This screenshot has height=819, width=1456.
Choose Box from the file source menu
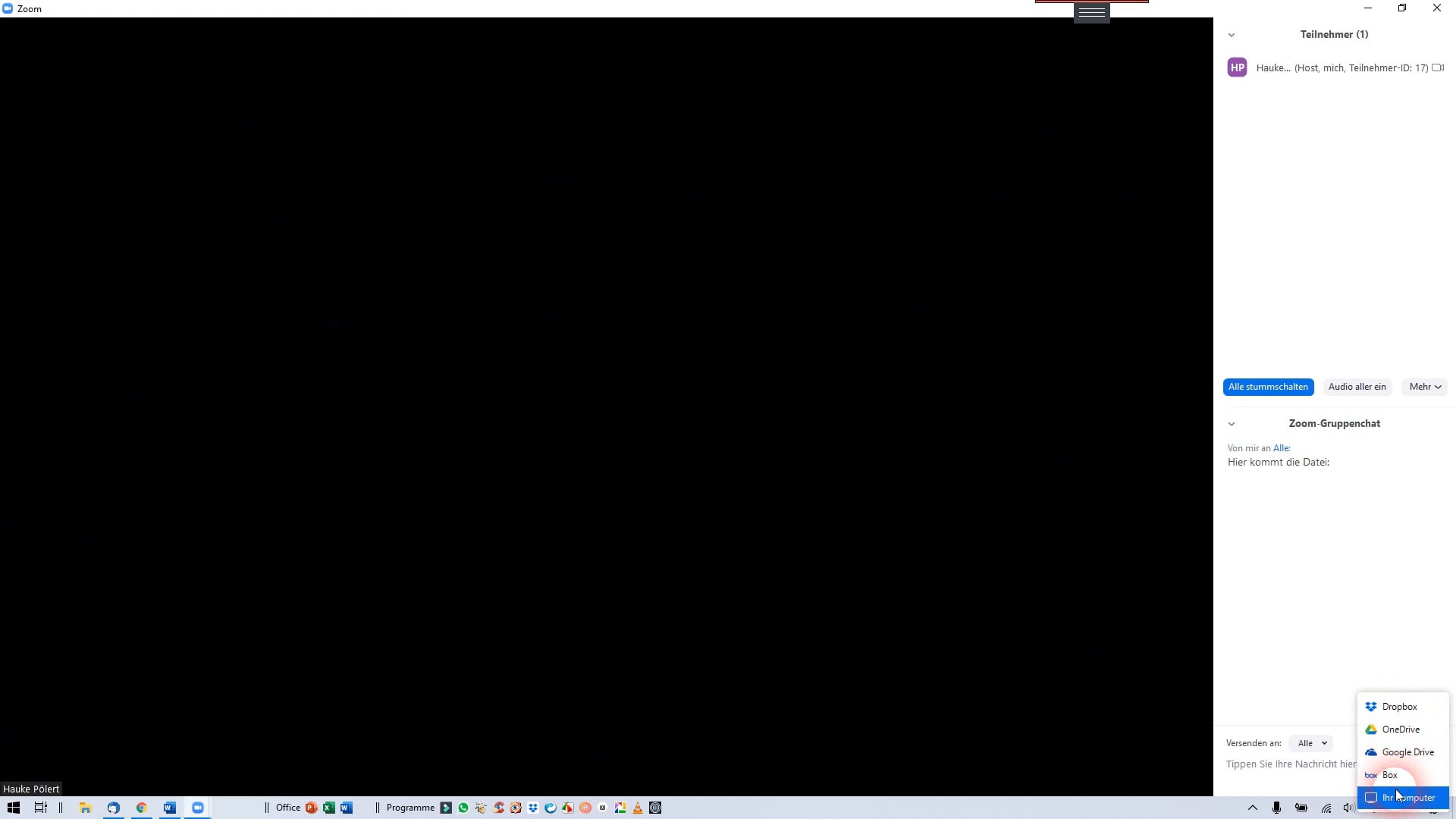click(x=1402, y=775)
